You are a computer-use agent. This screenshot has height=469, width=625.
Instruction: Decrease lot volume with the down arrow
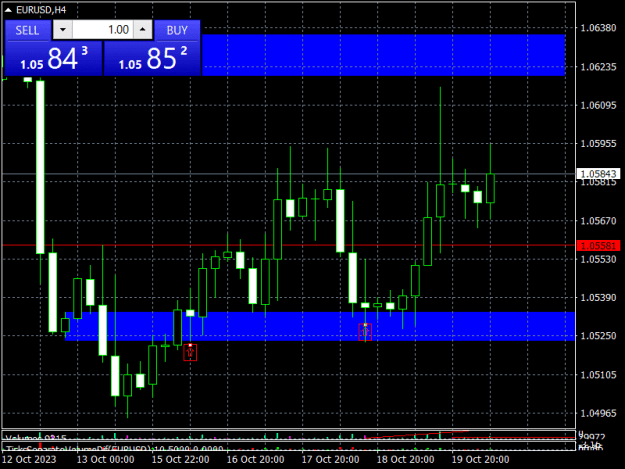click(63, 30)
